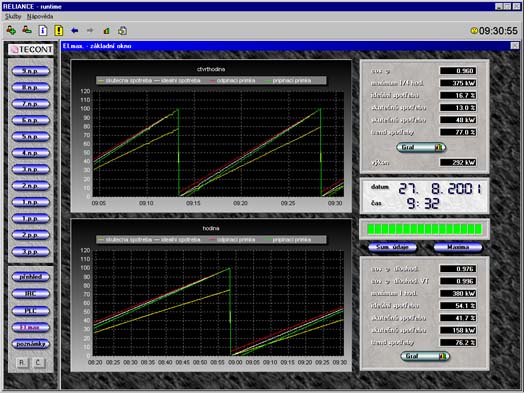The image size is (524, 393).
Task: Open the přehled overview button
Action: [x=31, y=277]
